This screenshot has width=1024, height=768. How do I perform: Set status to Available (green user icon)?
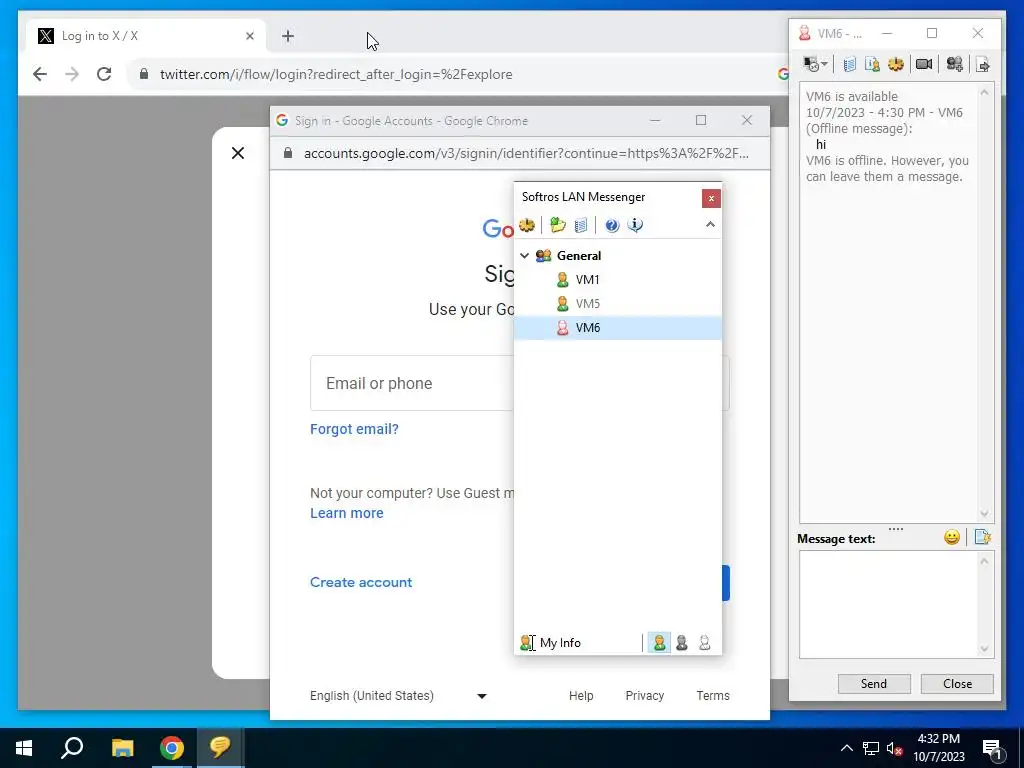[660, 643]
